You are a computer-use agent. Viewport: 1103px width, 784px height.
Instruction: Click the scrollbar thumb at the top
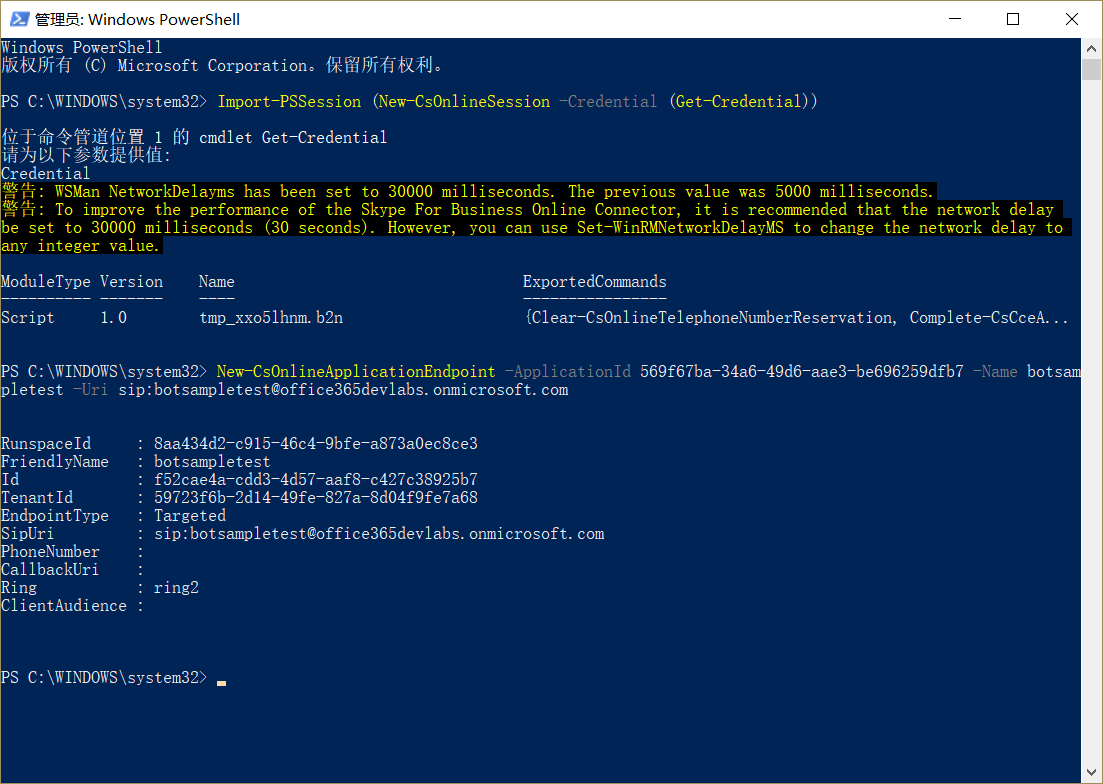coord(1091,68)
